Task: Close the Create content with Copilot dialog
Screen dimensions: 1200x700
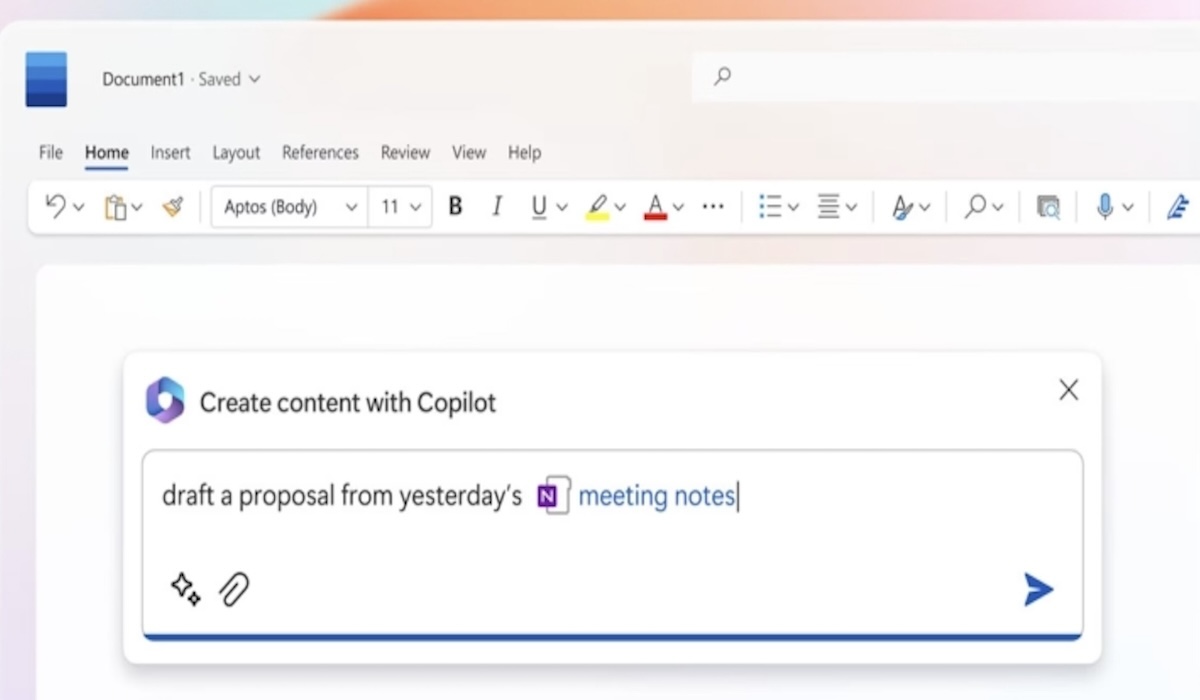Action: pos(1069,390)
